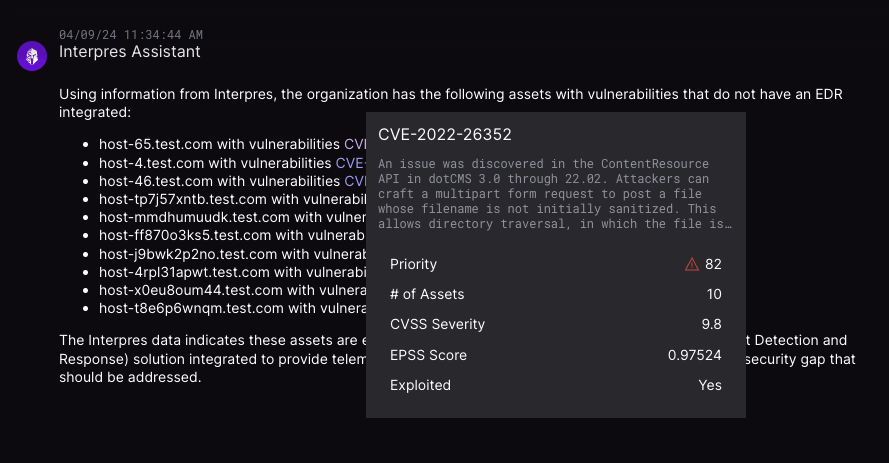The width and height of the screenshot is (889, 463).
Task: Click the Interpres Assistant sender name
Action: (130, 51)
